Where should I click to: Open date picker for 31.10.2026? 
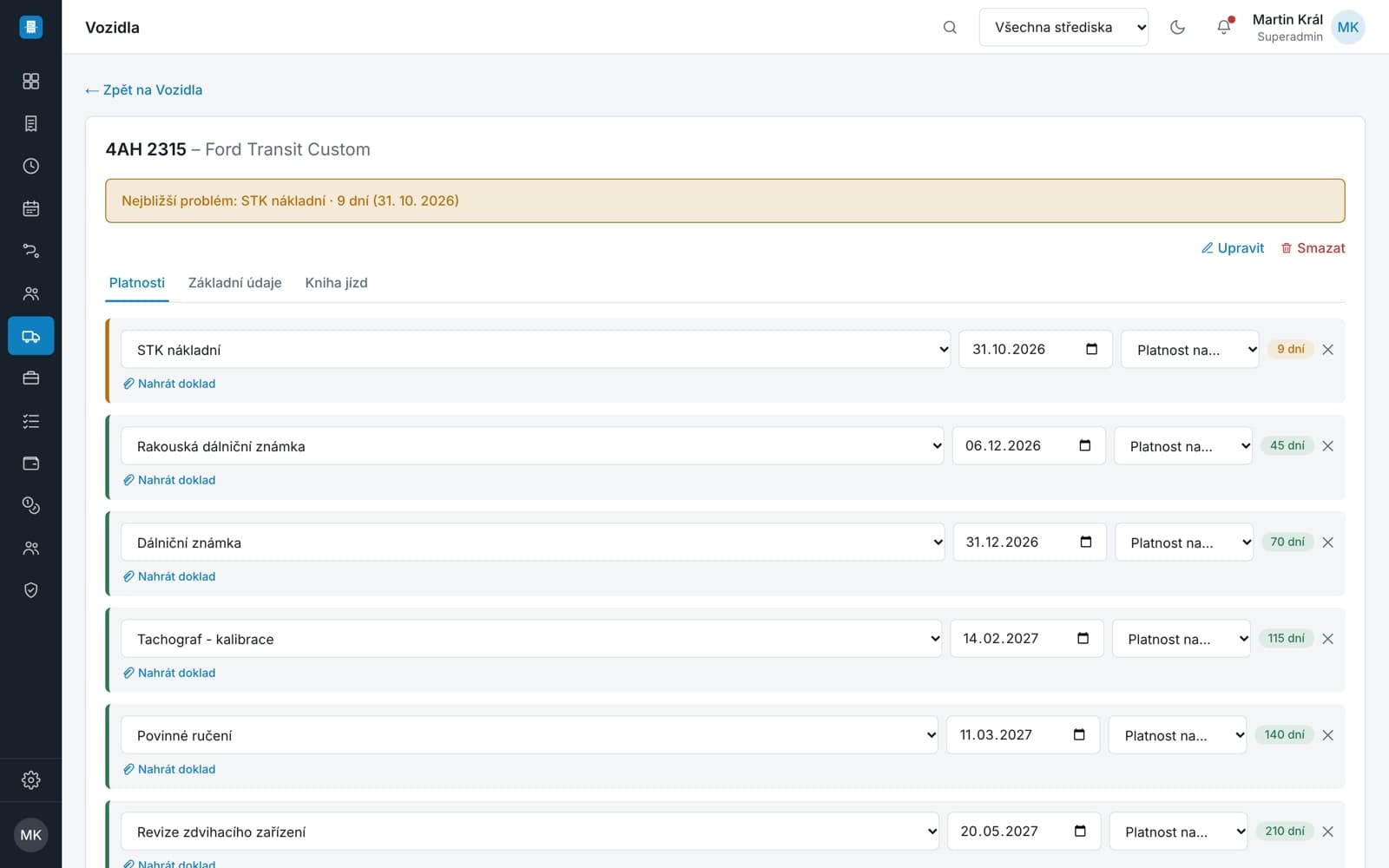point(1092,349)
